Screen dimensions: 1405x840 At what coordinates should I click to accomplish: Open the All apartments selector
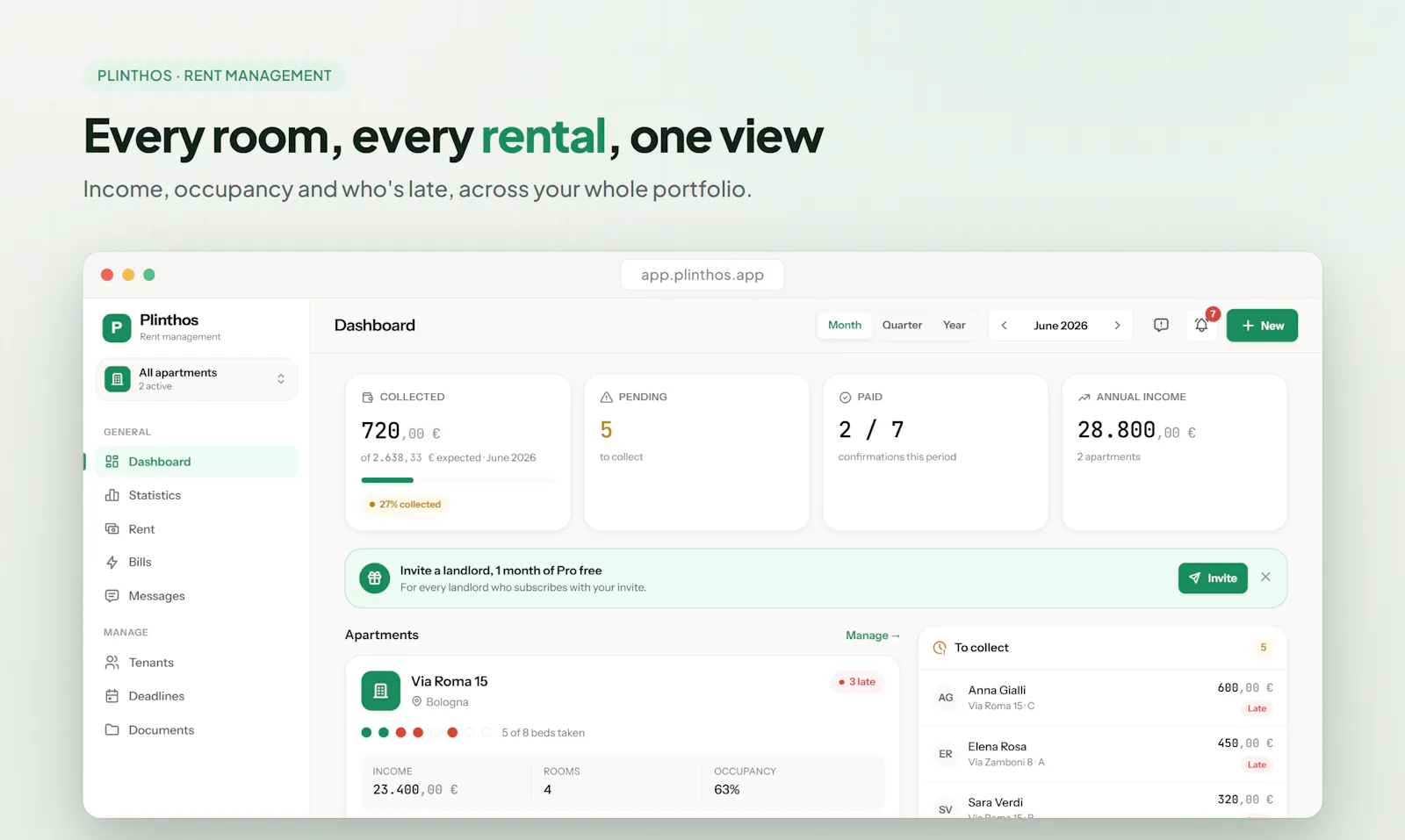197,379
